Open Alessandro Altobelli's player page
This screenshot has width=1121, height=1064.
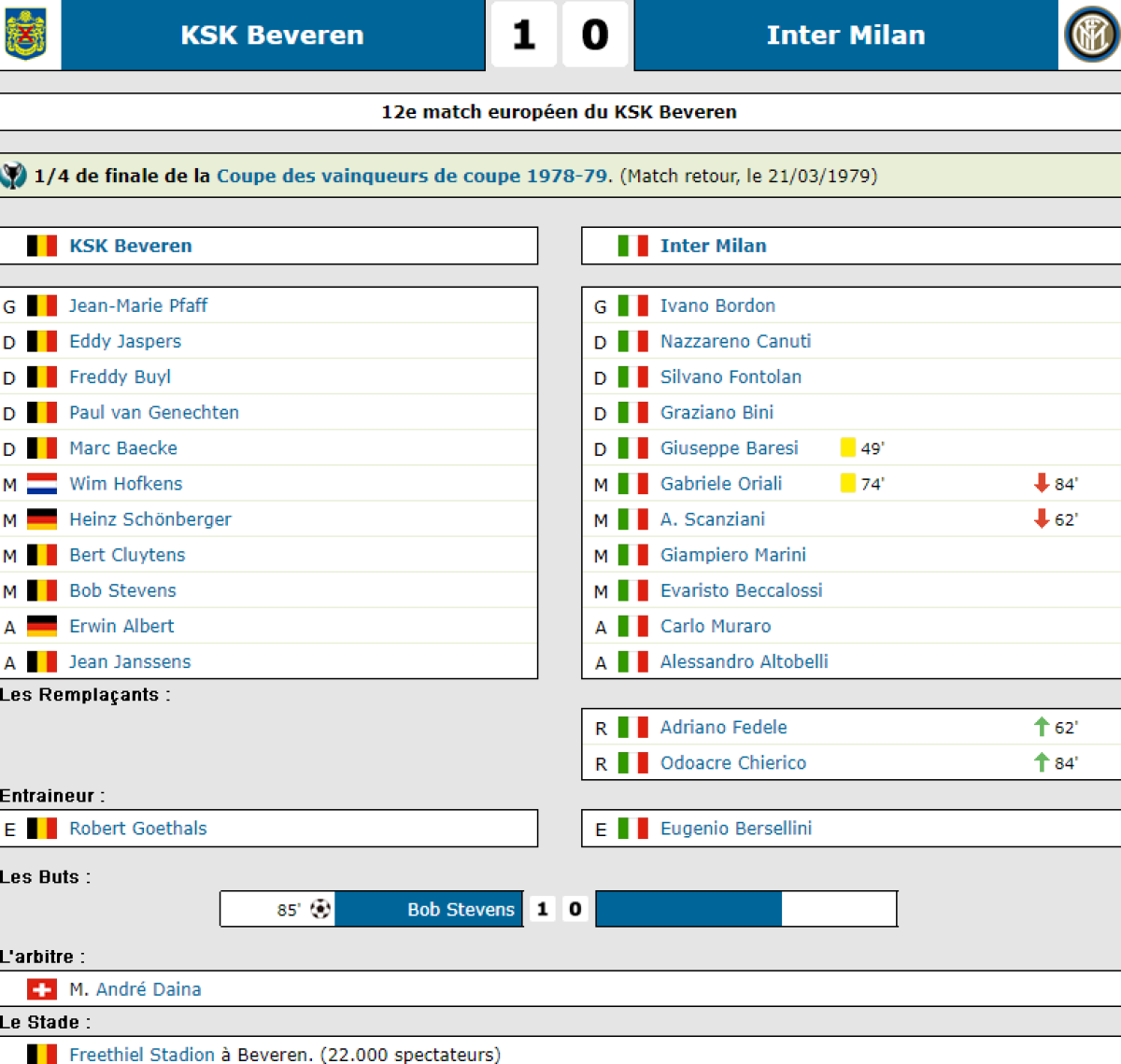744,661
